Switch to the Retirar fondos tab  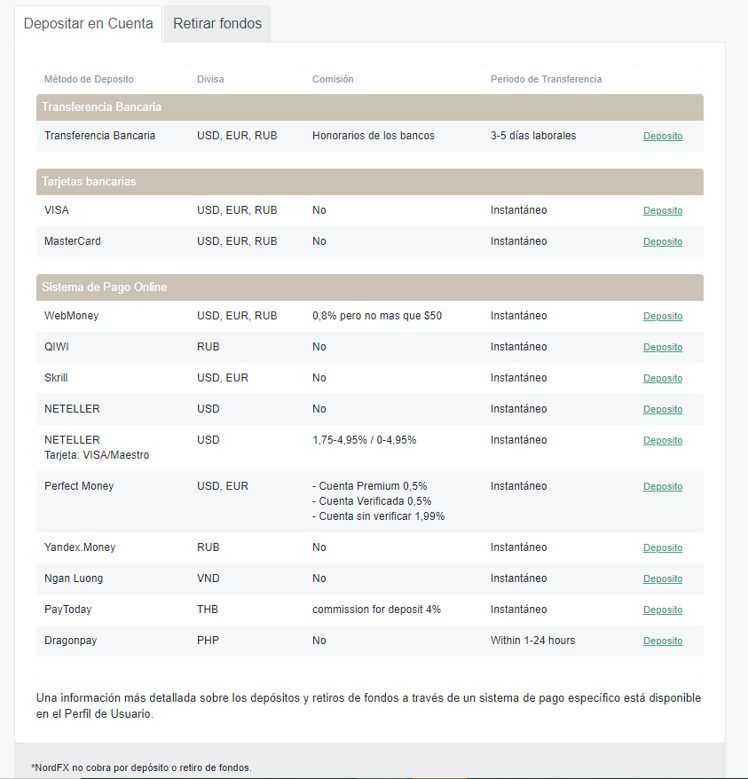[x=217, y=23]
